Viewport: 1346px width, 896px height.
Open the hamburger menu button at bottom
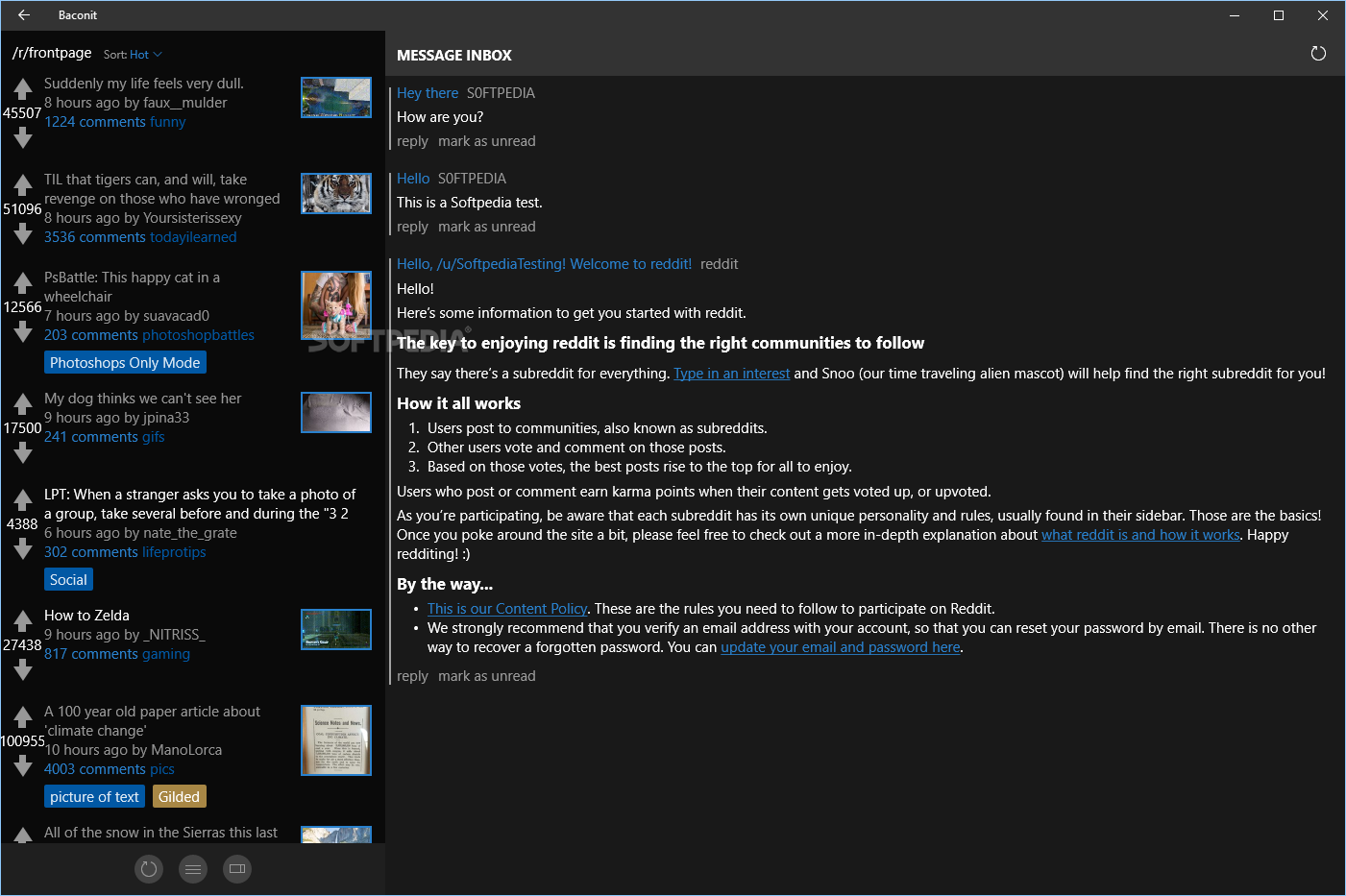coord(193,869)
